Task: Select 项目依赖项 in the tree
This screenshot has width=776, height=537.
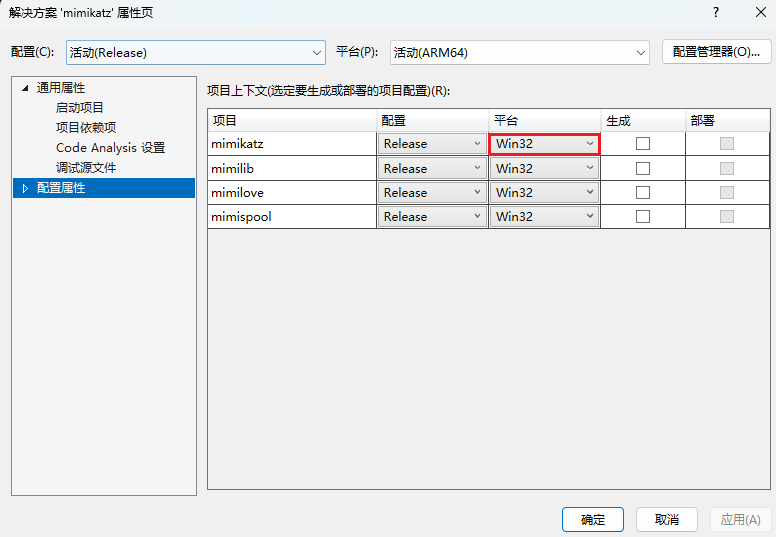Action: coord(86,127)
